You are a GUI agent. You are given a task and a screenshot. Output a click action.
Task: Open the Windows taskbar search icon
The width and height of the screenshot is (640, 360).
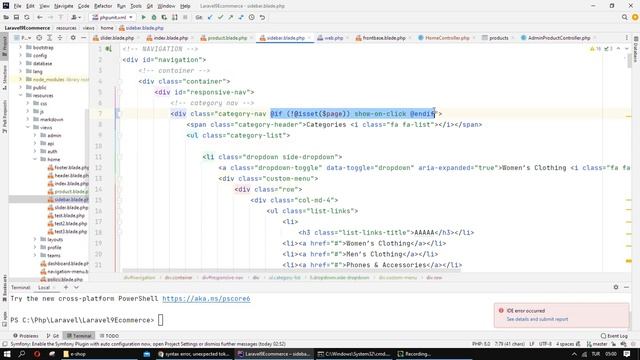22,354
